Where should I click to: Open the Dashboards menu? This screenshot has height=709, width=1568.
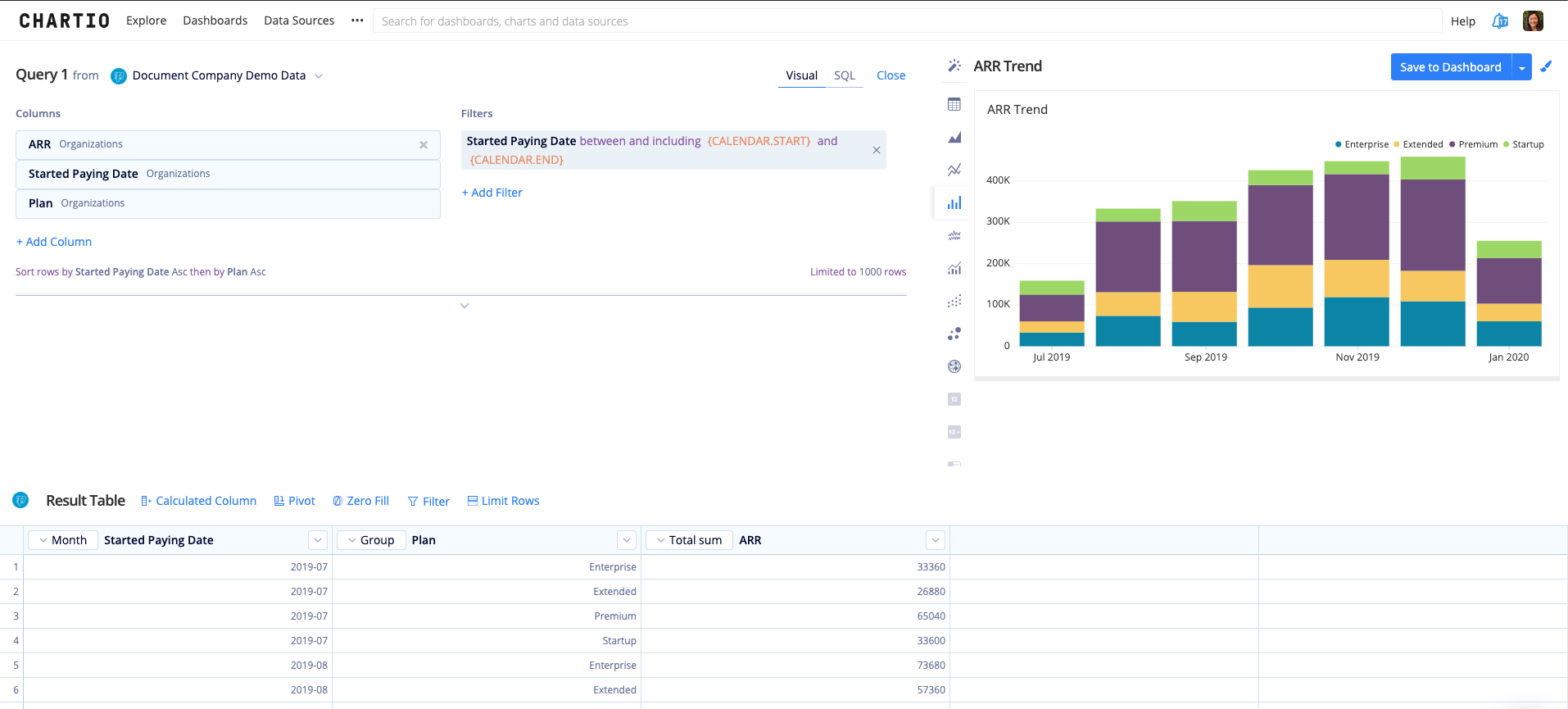(215, 20)
